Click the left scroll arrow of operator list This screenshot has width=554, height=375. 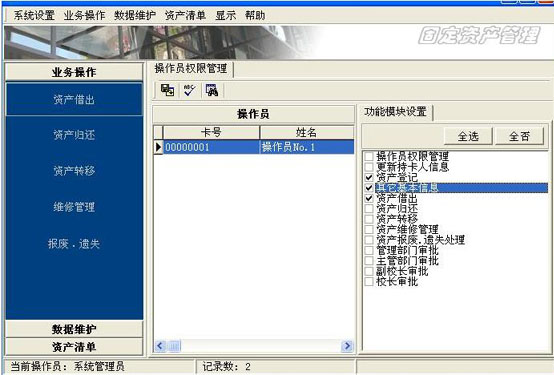(160, 346)
